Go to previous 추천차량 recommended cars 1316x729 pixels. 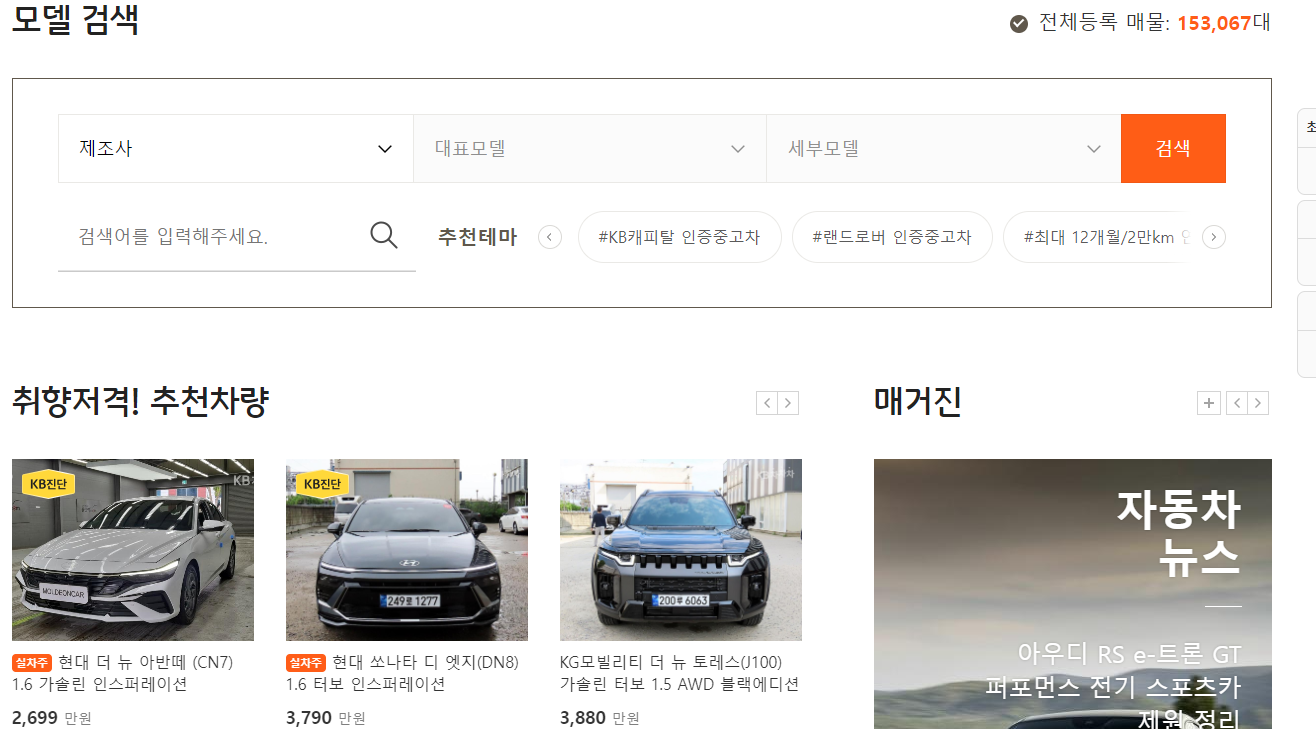[x=767, y=403]
